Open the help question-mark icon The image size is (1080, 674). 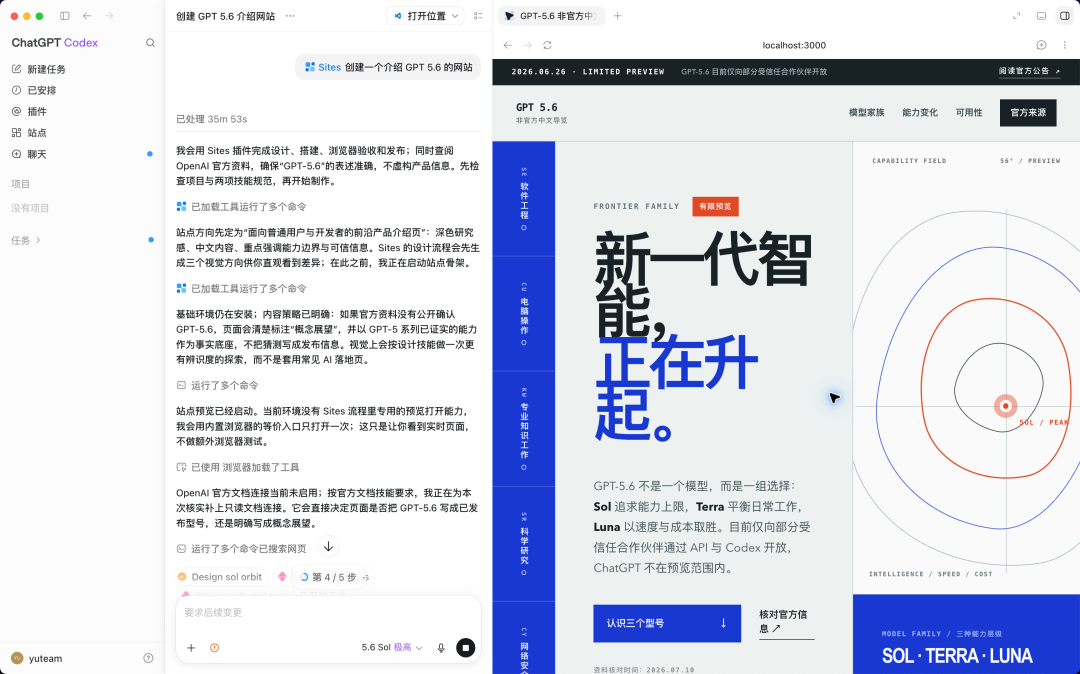(x=148, y=658)
